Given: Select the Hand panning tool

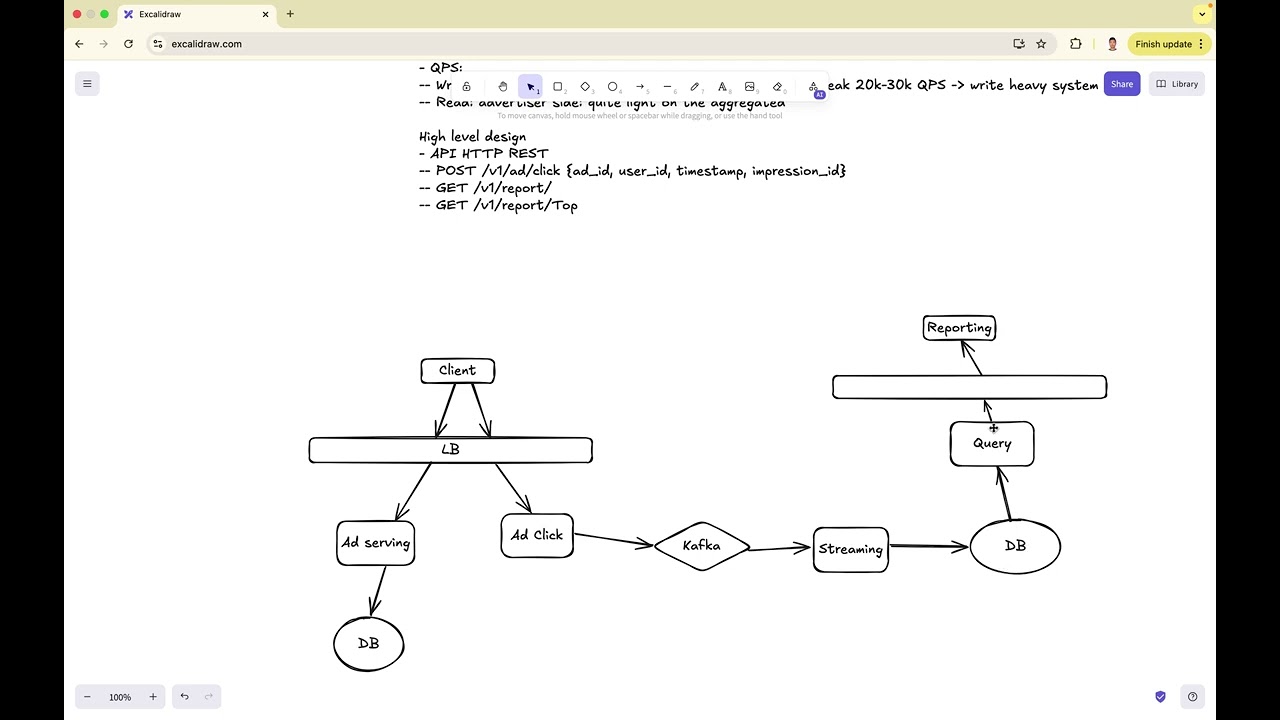Looking at the screenshot, I should [x=503, y=87].
